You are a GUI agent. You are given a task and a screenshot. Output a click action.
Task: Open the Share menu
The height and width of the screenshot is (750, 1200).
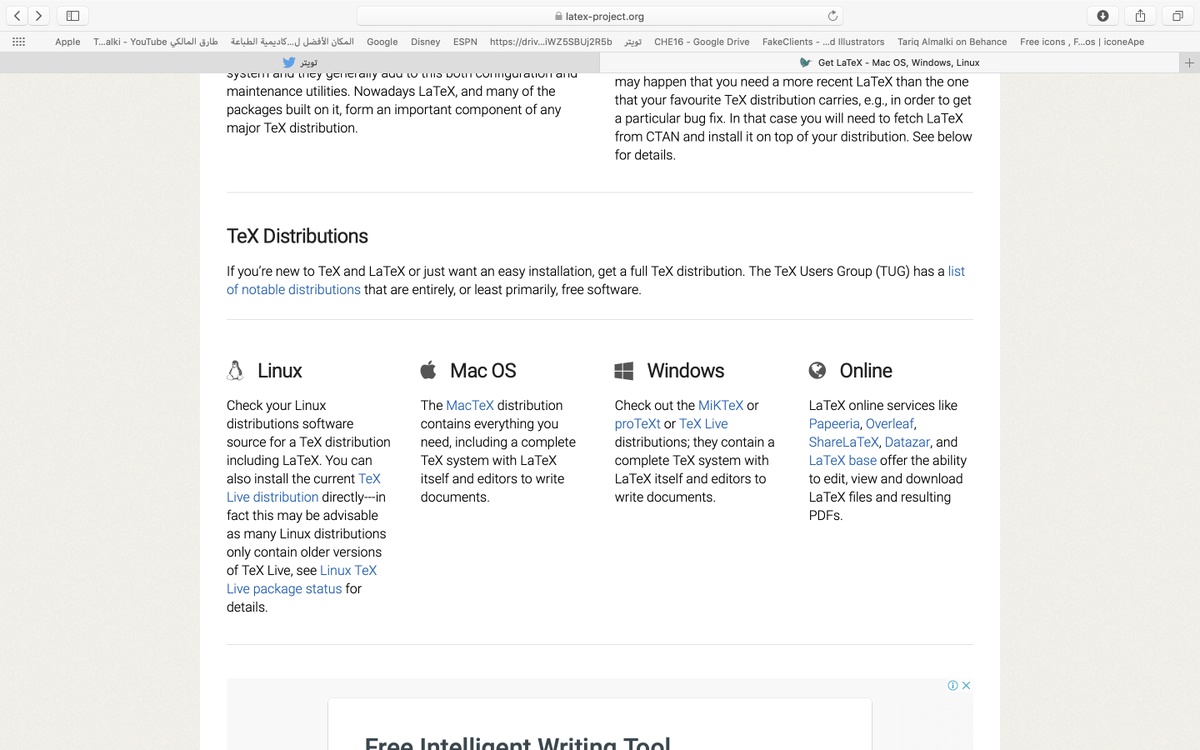(1140, 16)
